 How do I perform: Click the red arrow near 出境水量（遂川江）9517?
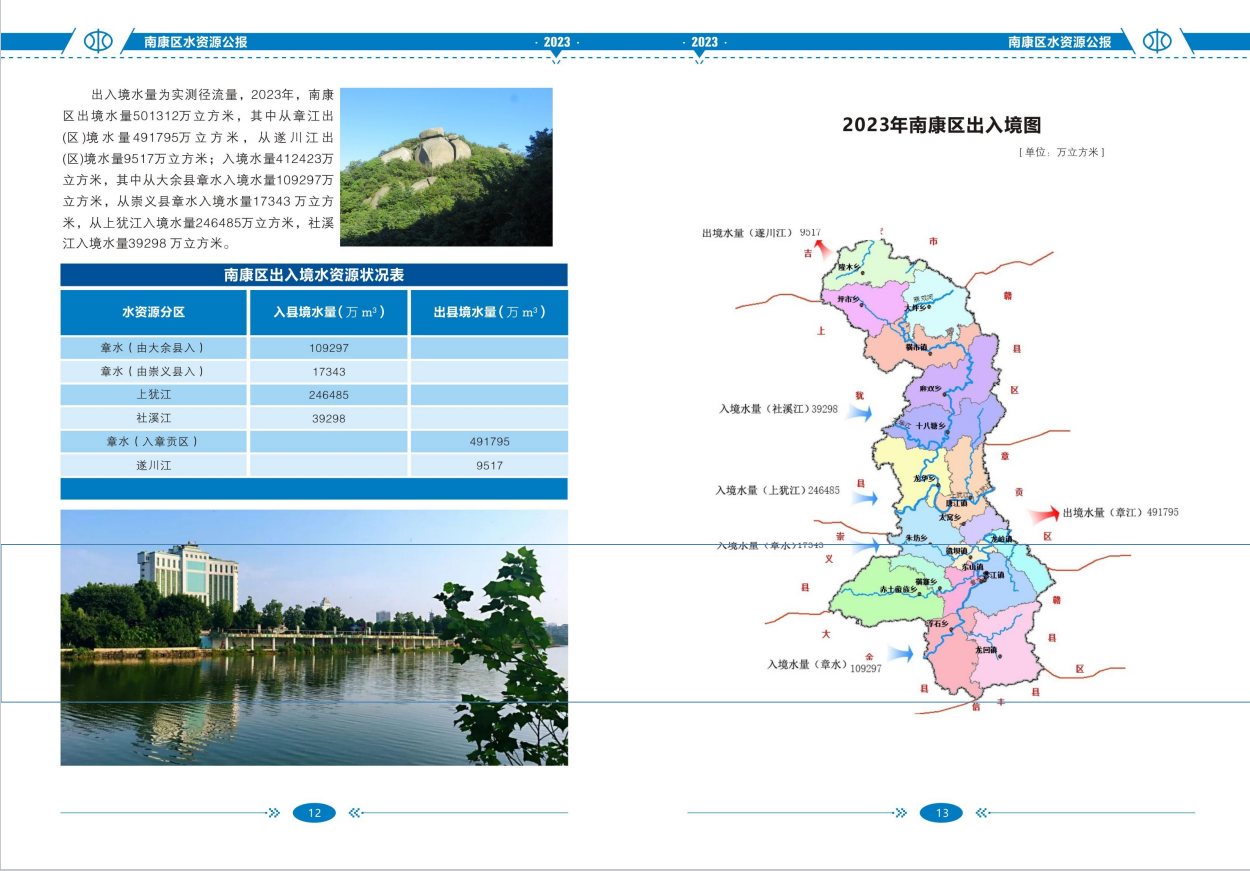[821, 249]
